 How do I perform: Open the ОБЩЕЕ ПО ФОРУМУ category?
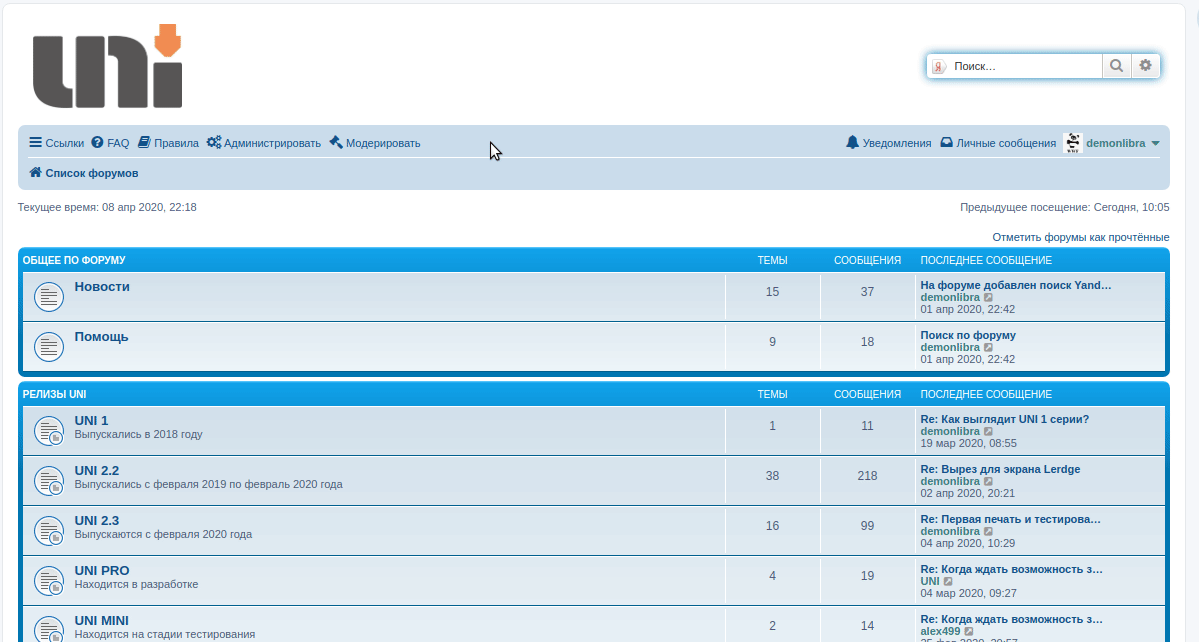tap(74, 261)
